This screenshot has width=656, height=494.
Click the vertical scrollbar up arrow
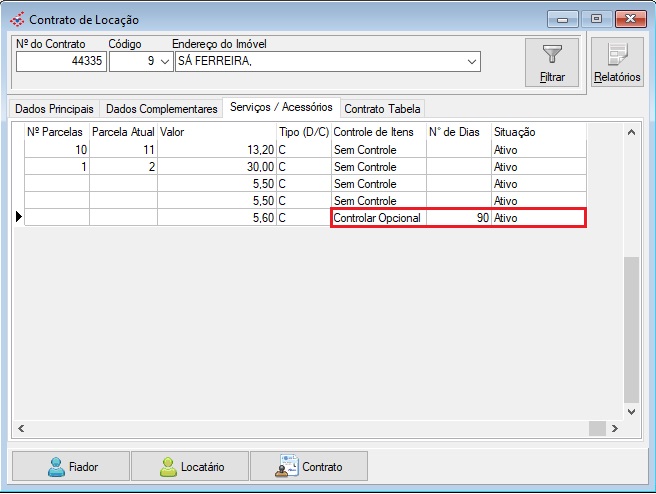pyautogui.click(x=630, y=132)
